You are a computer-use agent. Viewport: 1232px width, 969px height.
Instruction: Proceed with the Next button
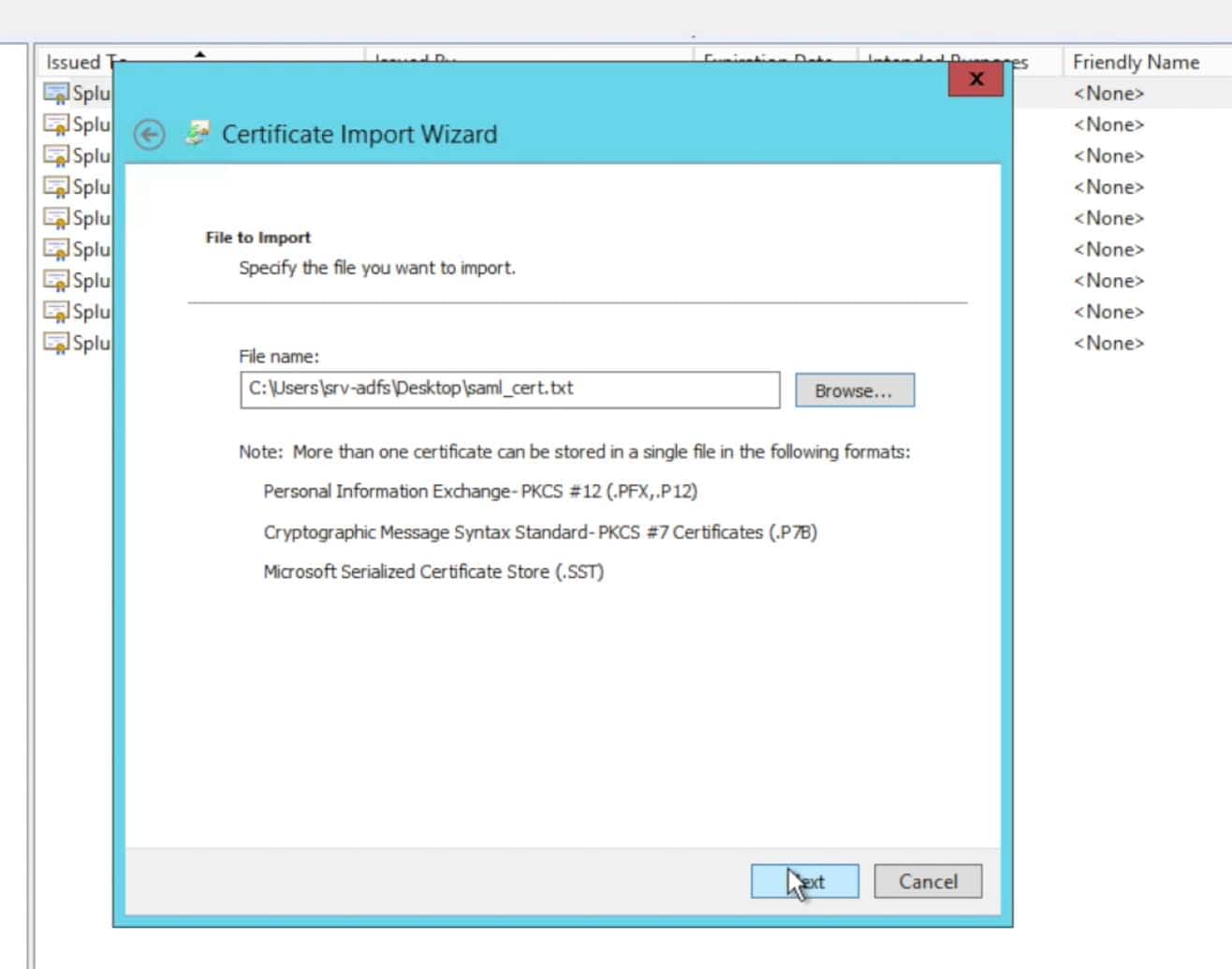tap(804, 881)
